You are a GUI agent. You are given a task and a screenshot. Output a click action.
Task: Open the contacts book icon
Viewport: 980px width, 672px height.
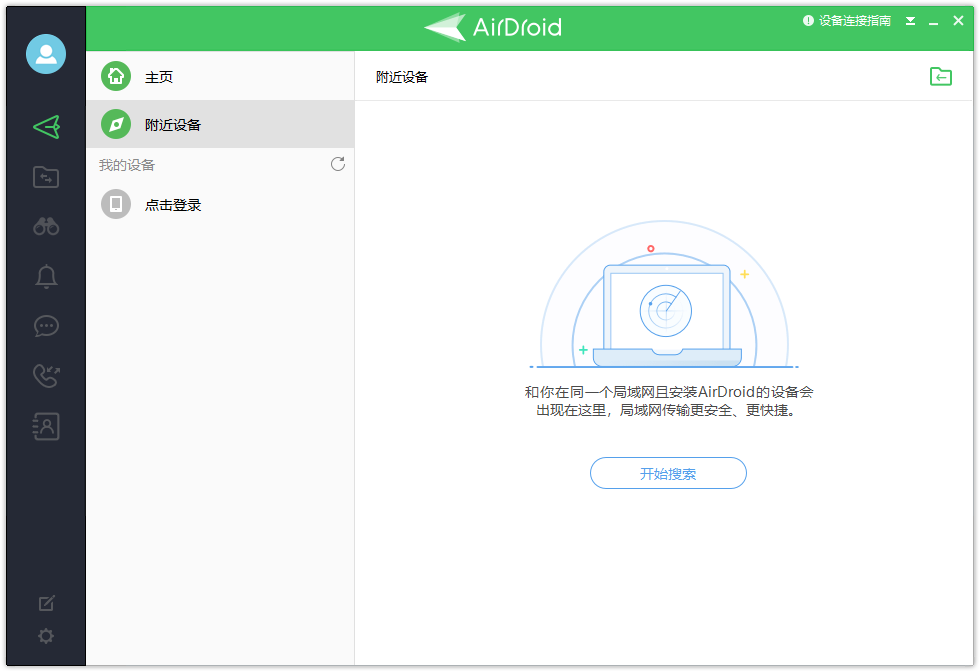pyautogui.click(x=46, y=426)
